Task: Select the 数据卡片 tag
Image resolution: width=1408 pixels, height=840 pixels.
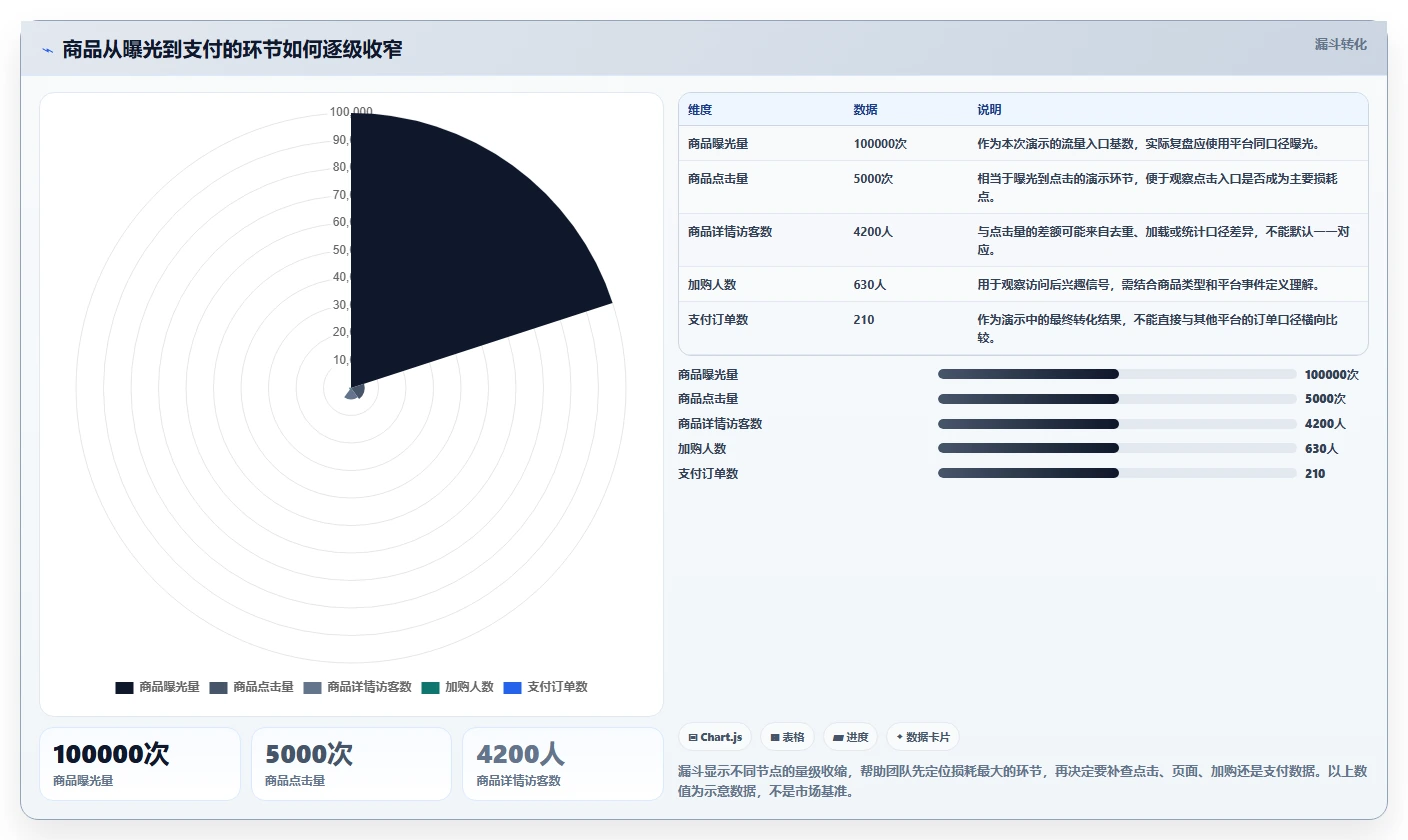Action: pyautogui.click(x=922, y=737)
